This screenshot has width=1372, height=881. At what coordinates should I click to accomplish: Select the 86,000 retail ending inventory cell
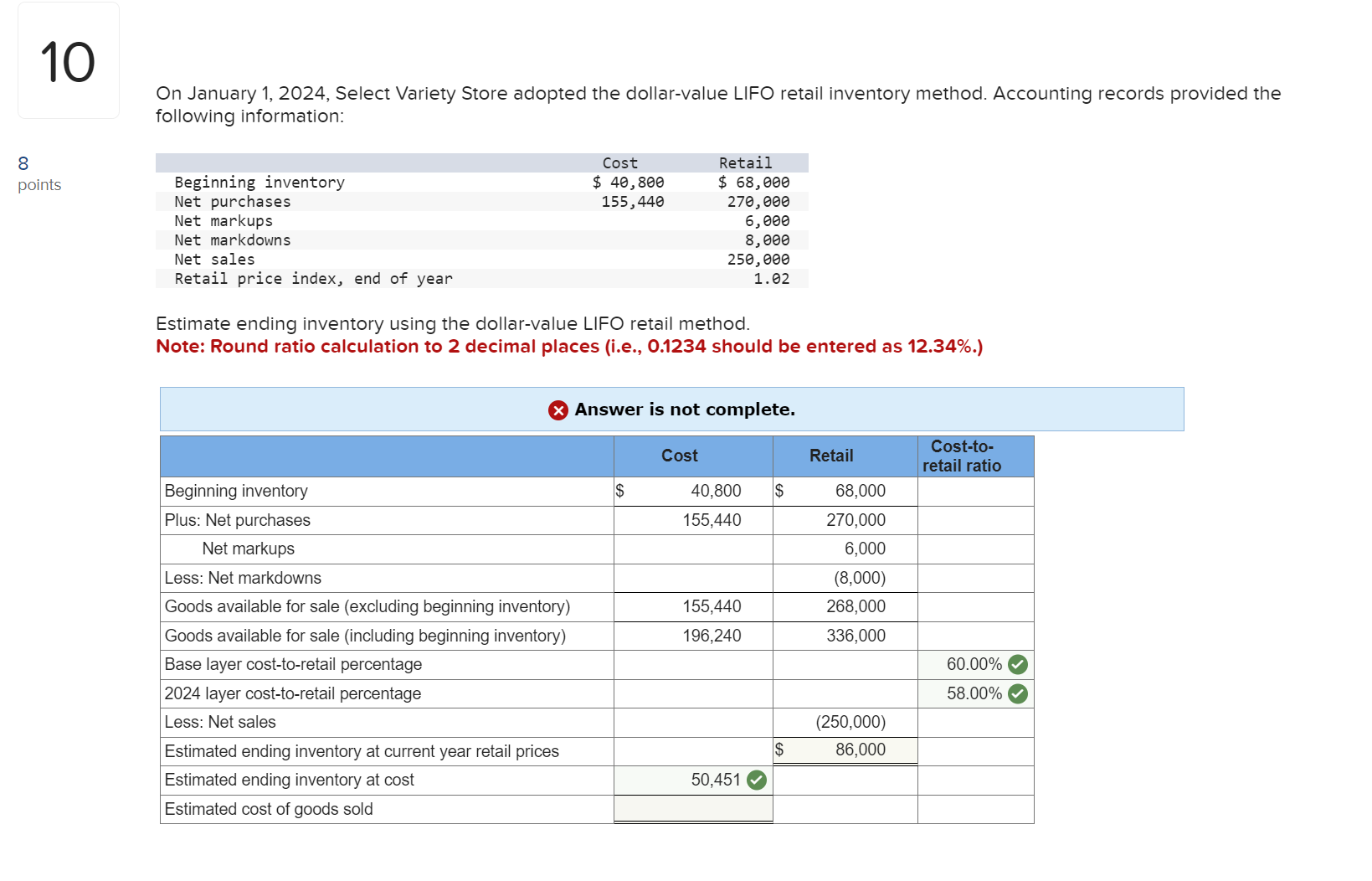[x=845, y=750]
